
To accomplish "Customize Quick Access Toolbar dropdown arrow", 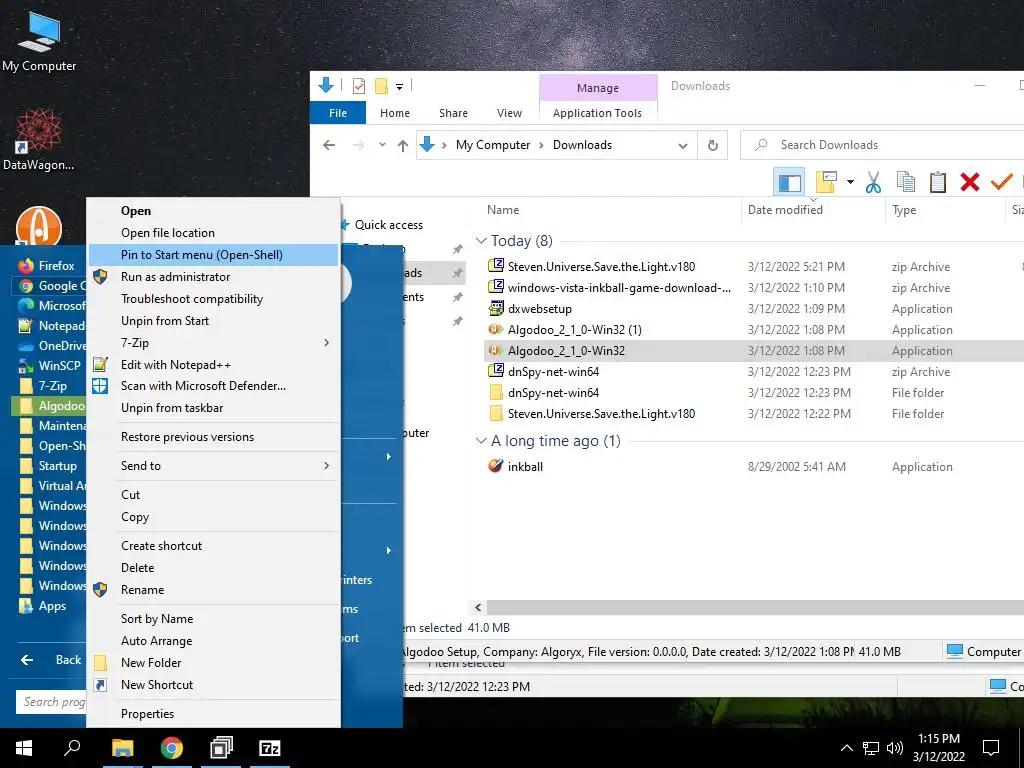I will click(x=399, y=86).
